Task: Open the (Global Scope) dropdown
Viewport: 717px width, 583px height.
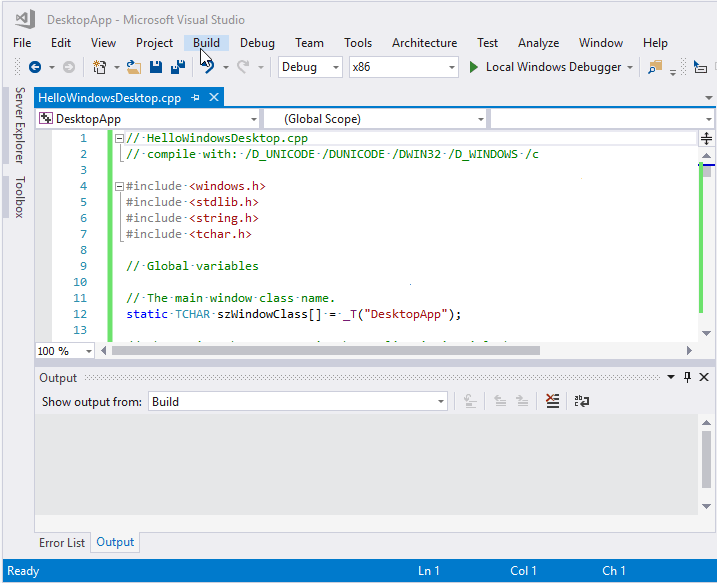Action: click(x=480, y=119)
